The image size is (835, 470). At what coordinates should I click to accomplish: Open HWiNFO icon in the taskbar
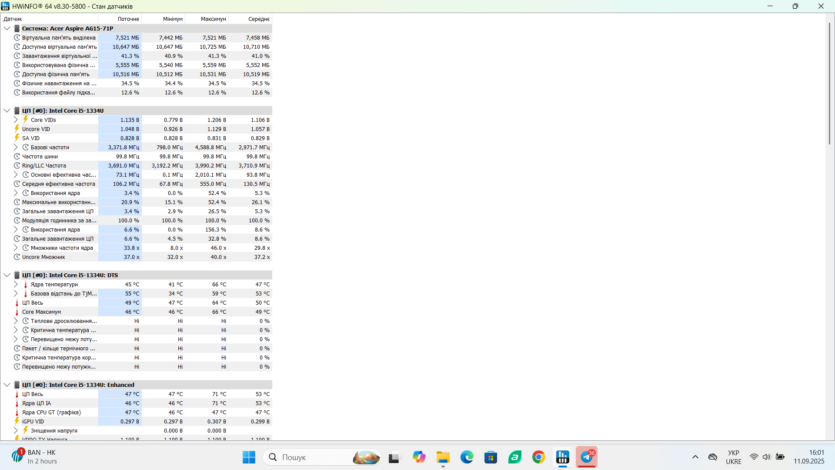pyautogui.click(x=562, y=457)
